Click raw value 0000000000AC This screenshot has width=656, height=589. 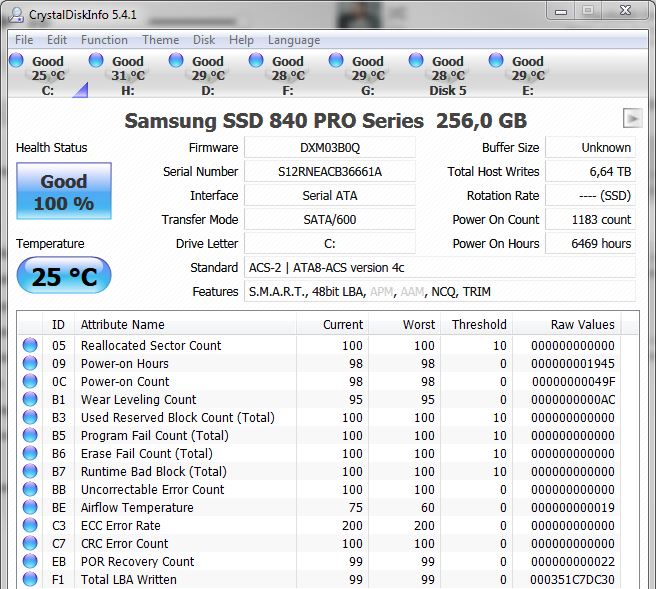click(573, 399)
